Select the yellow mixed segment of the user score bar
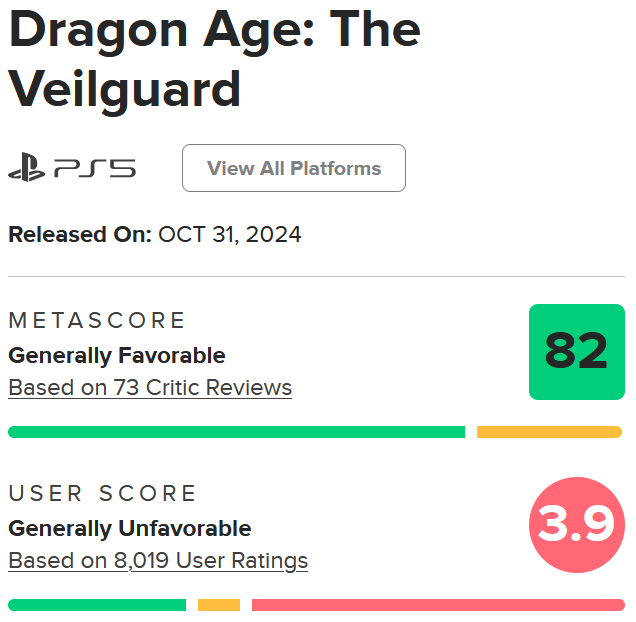636x622 pixels. (219, 605)
